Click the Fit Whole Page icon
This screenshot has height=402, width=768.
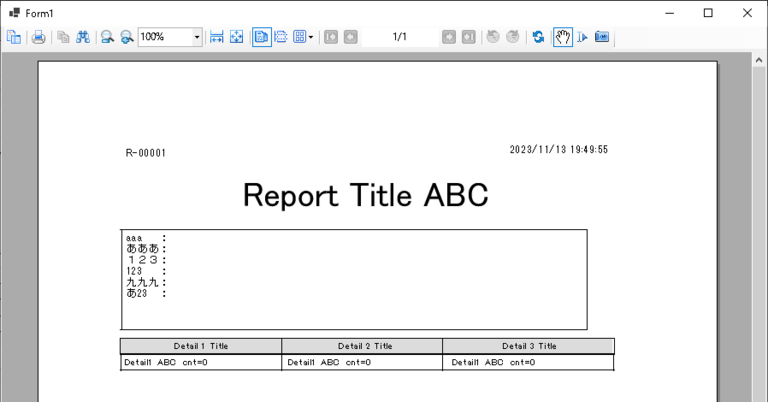click(236, 37)
